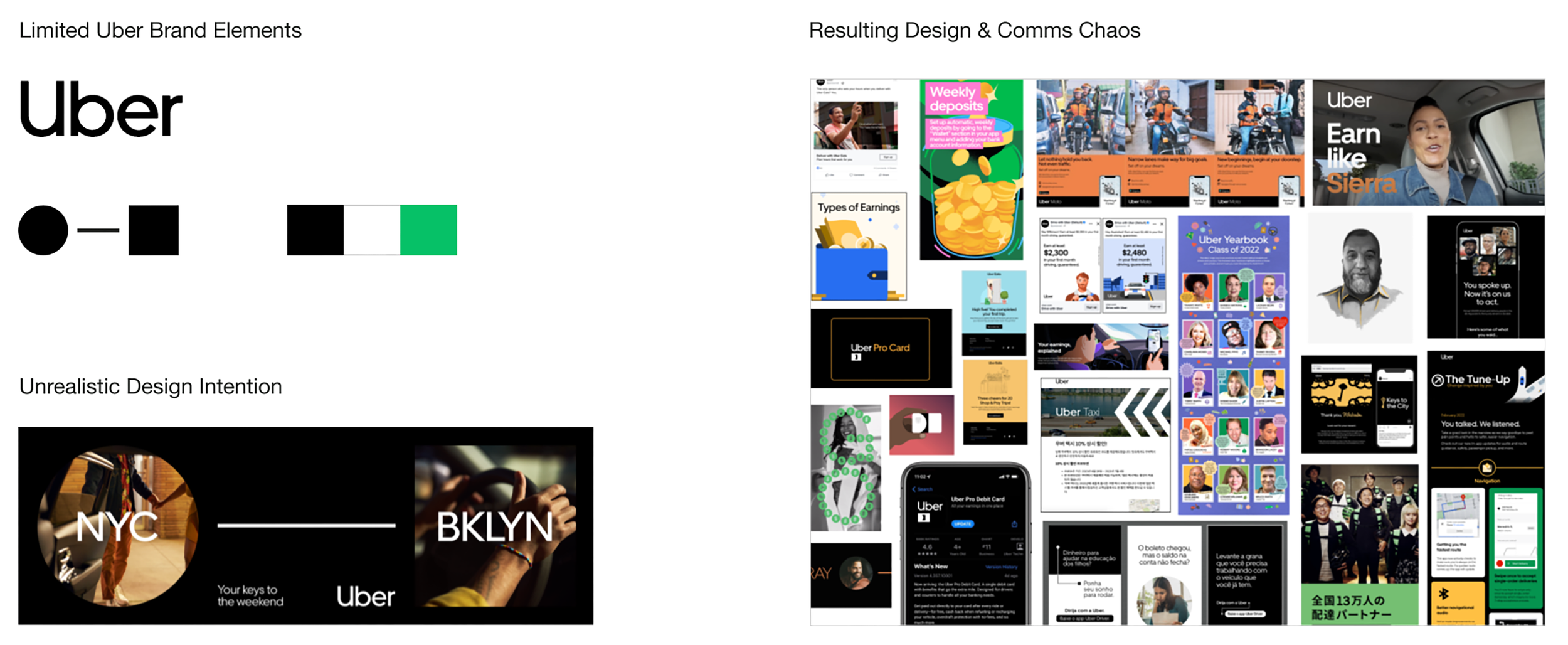This screenshot has width=1568, height=645.
Task: Open the black 'Uber Pro Card' image
Action: tap(881, 348)
